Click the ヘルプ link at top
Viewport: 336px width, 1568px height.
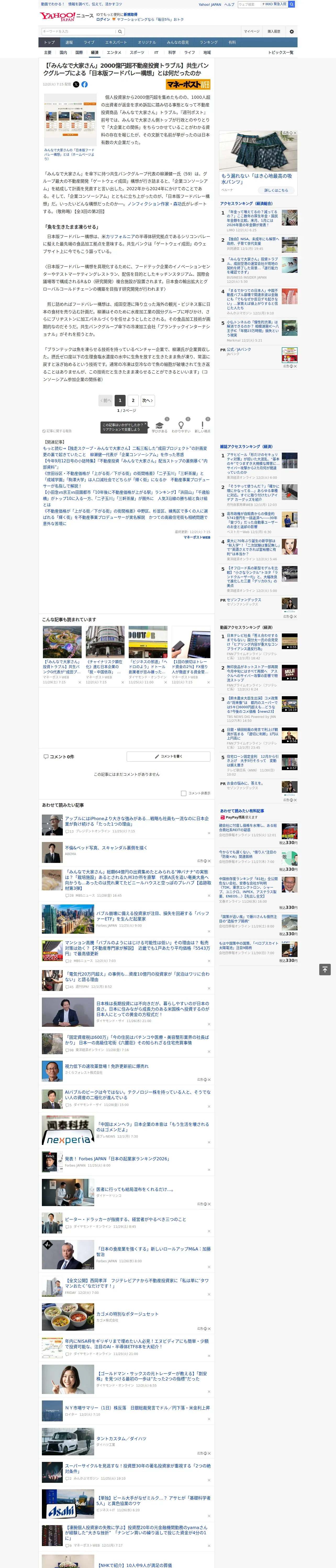[x=229, y=4]
